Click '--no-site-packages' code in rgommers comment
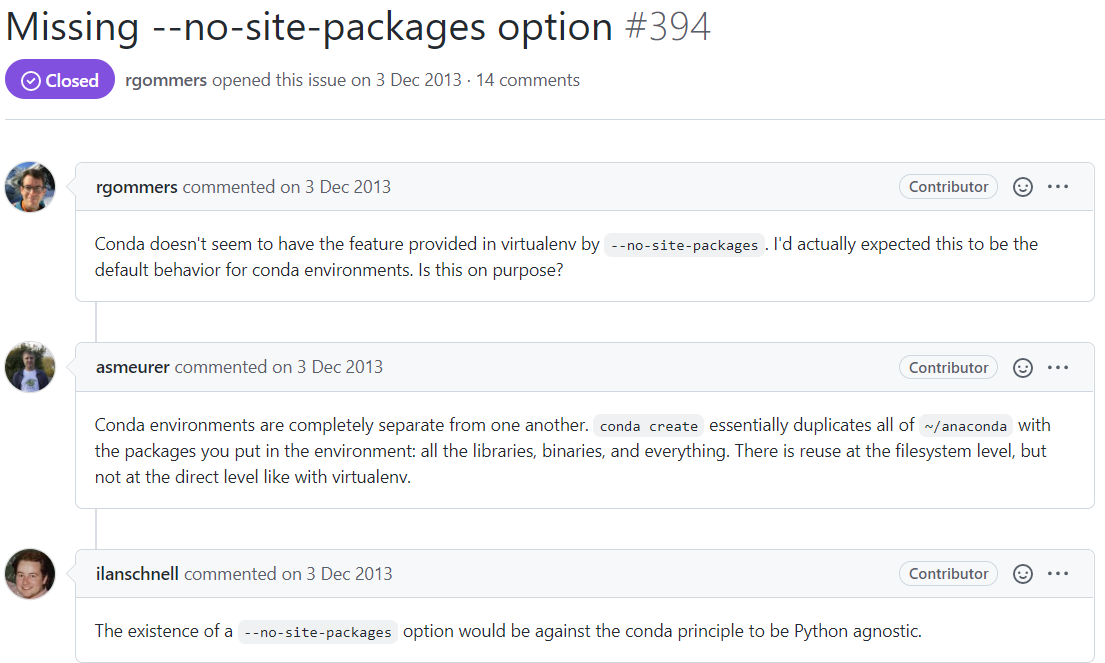Viewport: 1105px width, 663px height. [x=684, y=245]
